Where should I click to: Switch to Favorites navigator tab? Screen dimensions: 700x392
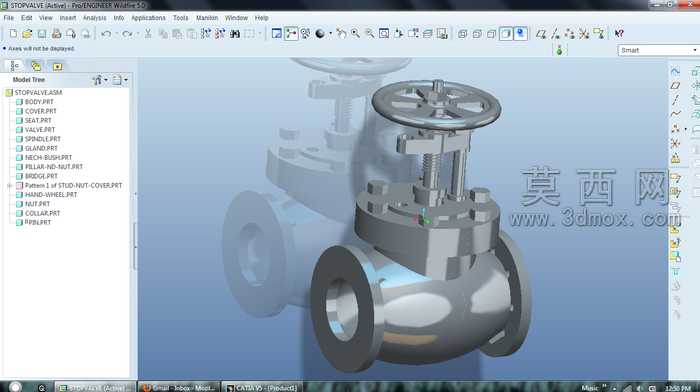coord(58,67)
